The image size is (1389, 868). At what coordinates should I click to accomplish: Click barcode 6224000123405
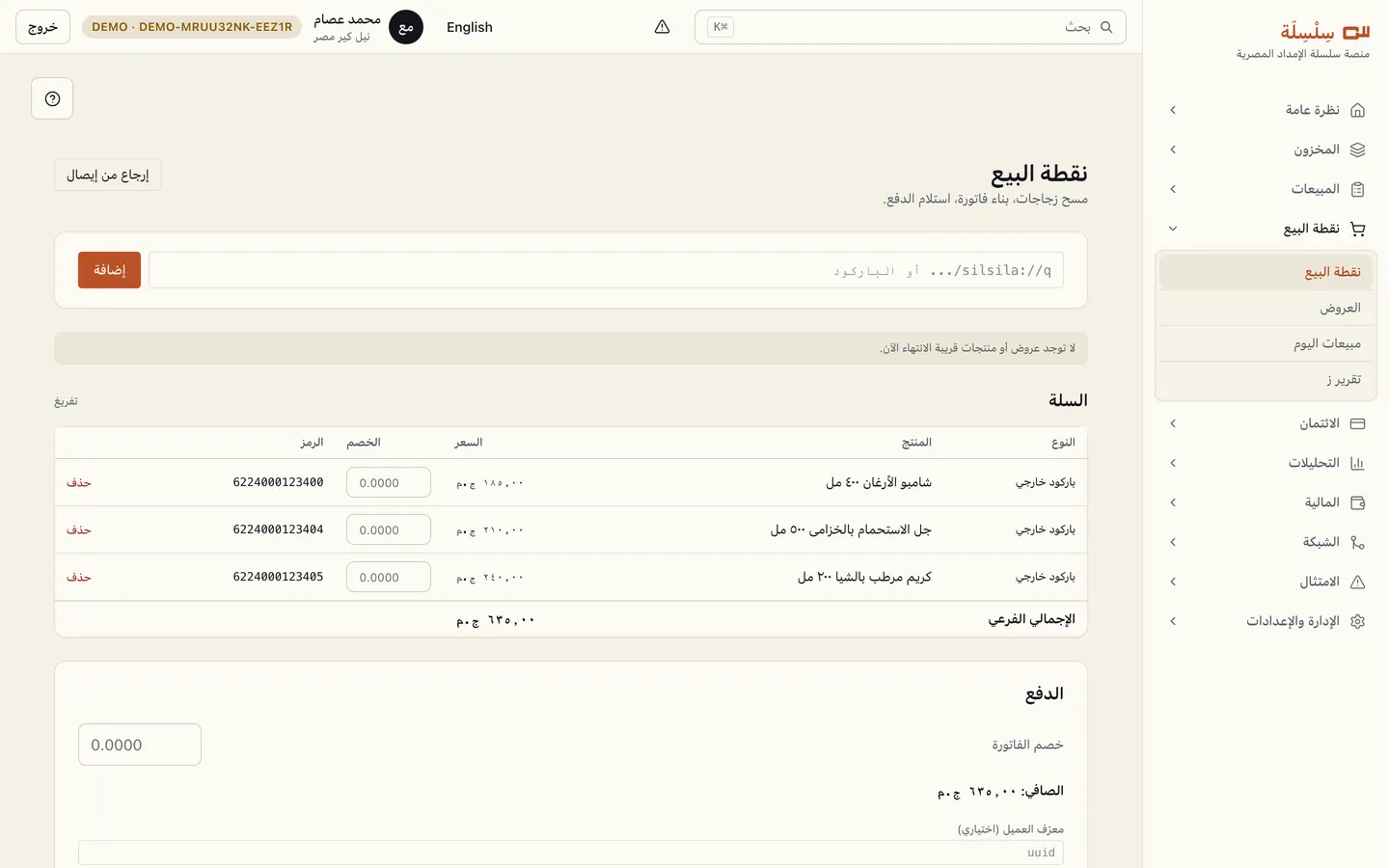point(278,577)
